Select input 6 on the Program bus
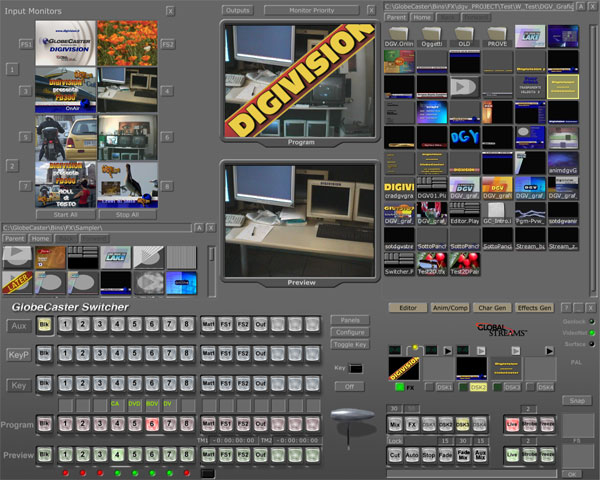 (x=151, y=424)
